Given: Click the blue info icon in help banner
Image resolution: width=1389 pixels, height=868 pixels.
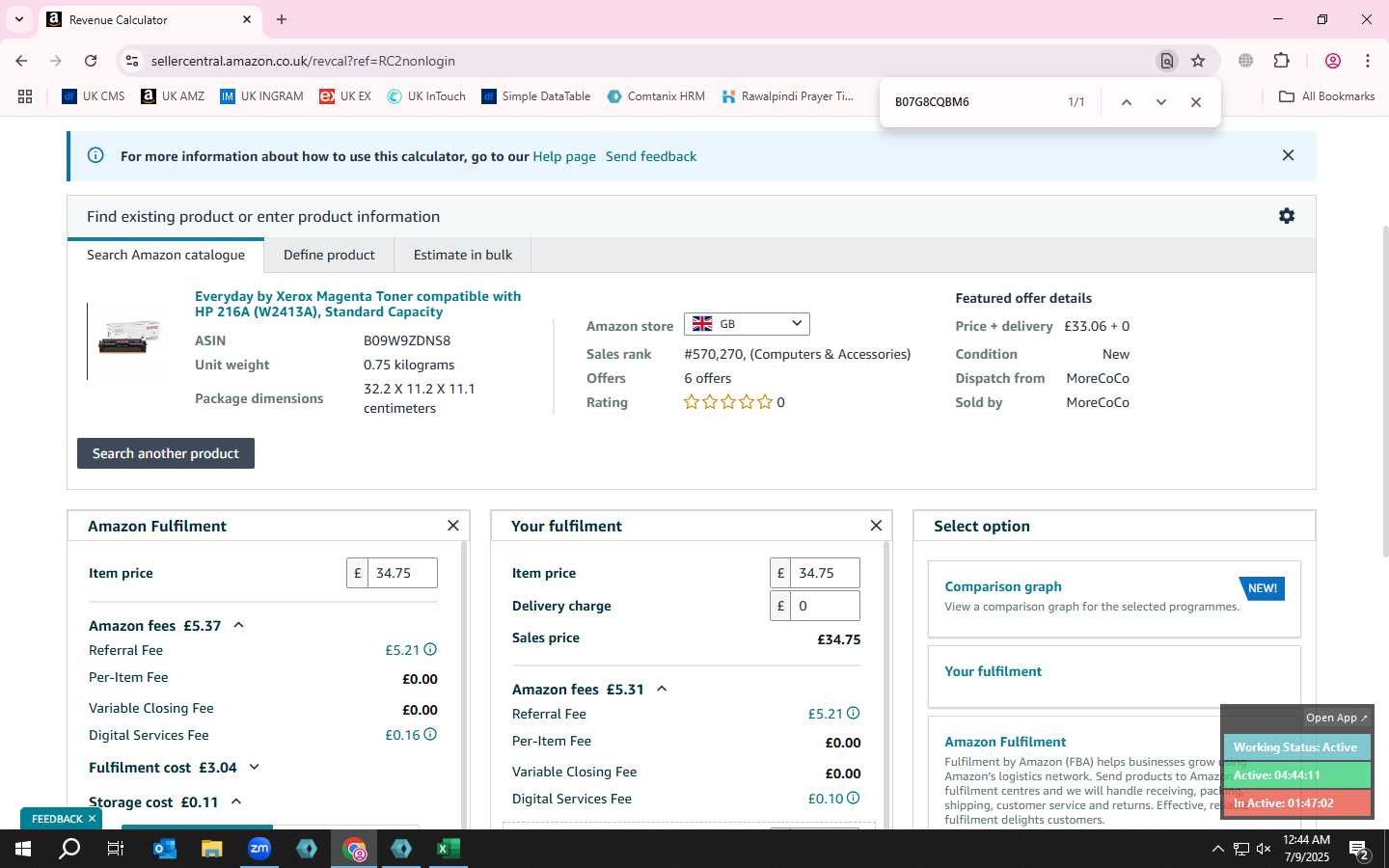Looking at the screenshot, I should click(95, 155).
